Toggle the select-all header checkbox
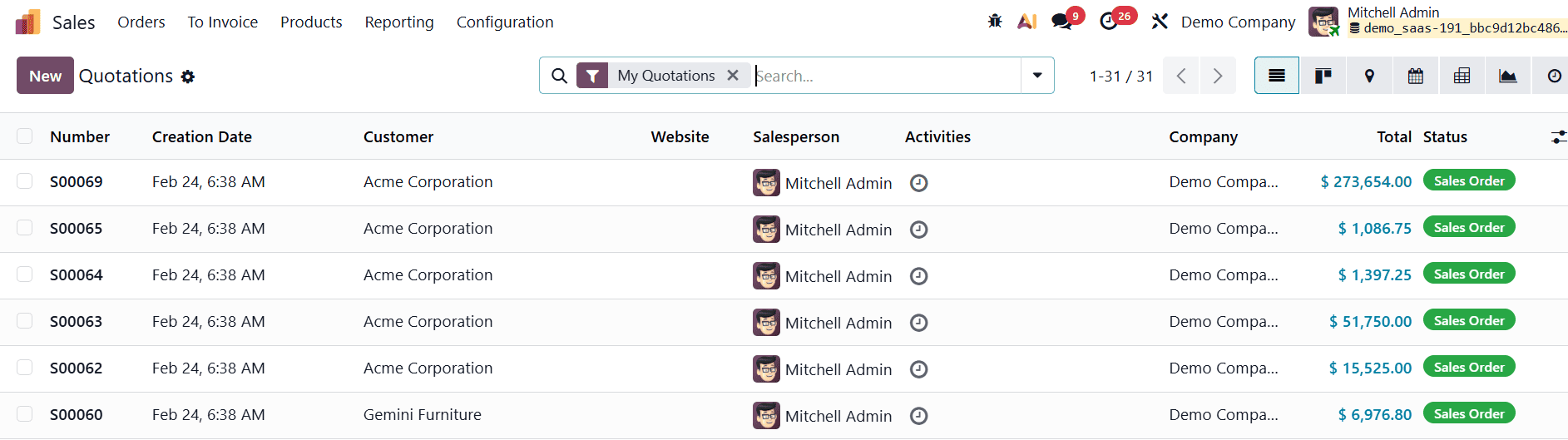1568x440 pixels. click(x=25, y=136)
